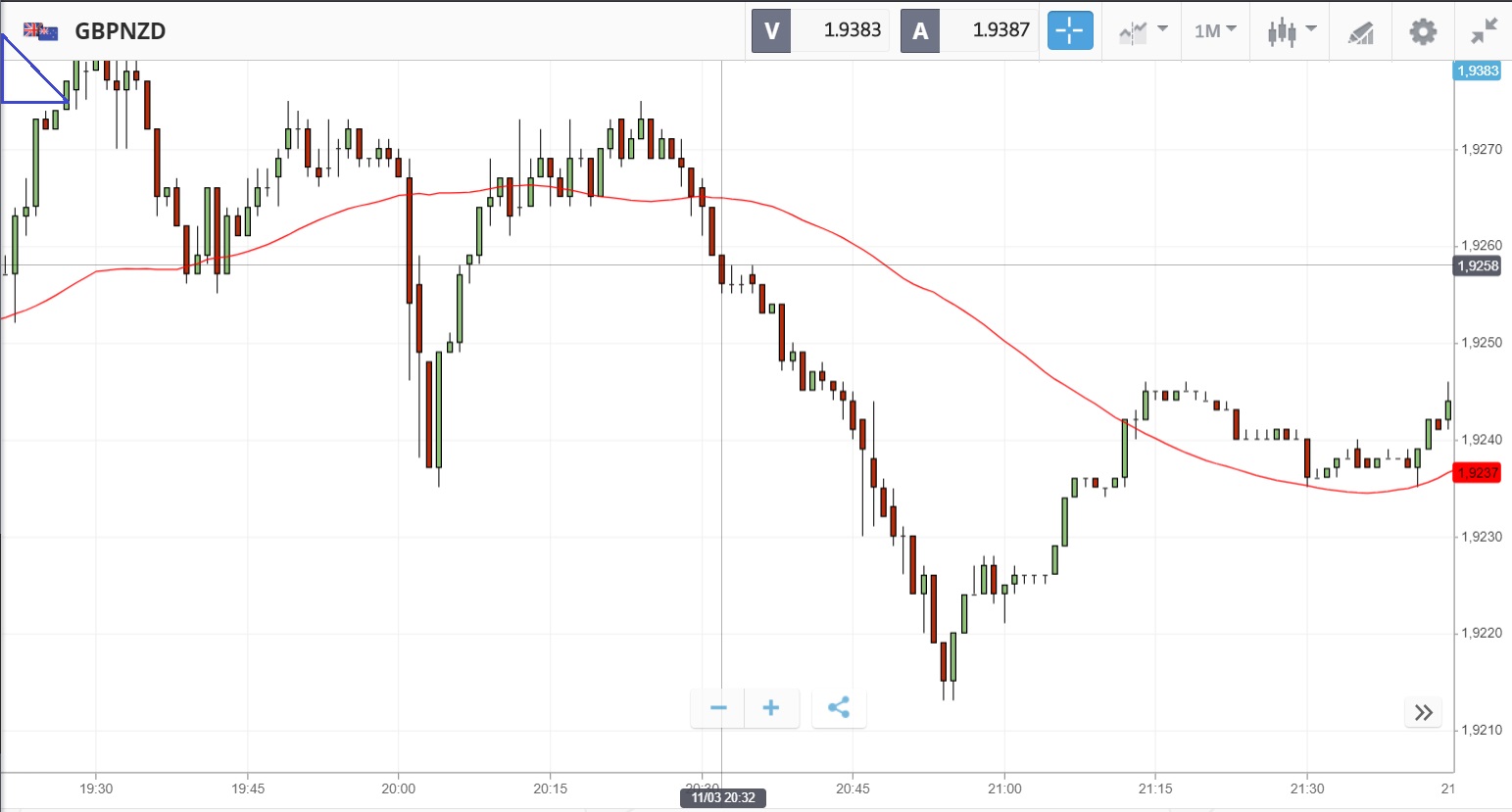Click the blue 1,9383 current price label

coord(1477,71)
